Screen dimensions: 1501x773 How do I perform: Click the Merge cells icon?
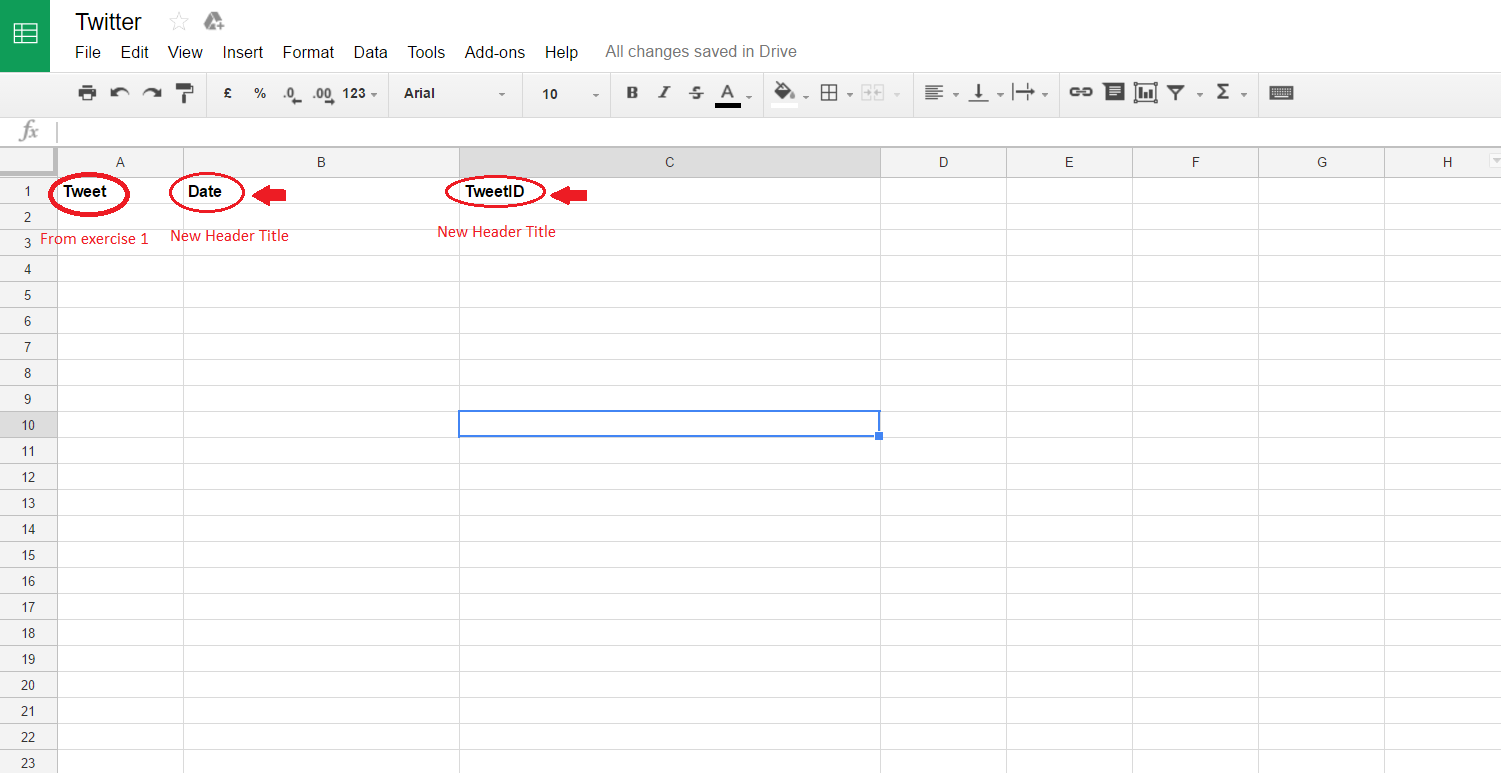pyautogui.click(x=873, y=93)
